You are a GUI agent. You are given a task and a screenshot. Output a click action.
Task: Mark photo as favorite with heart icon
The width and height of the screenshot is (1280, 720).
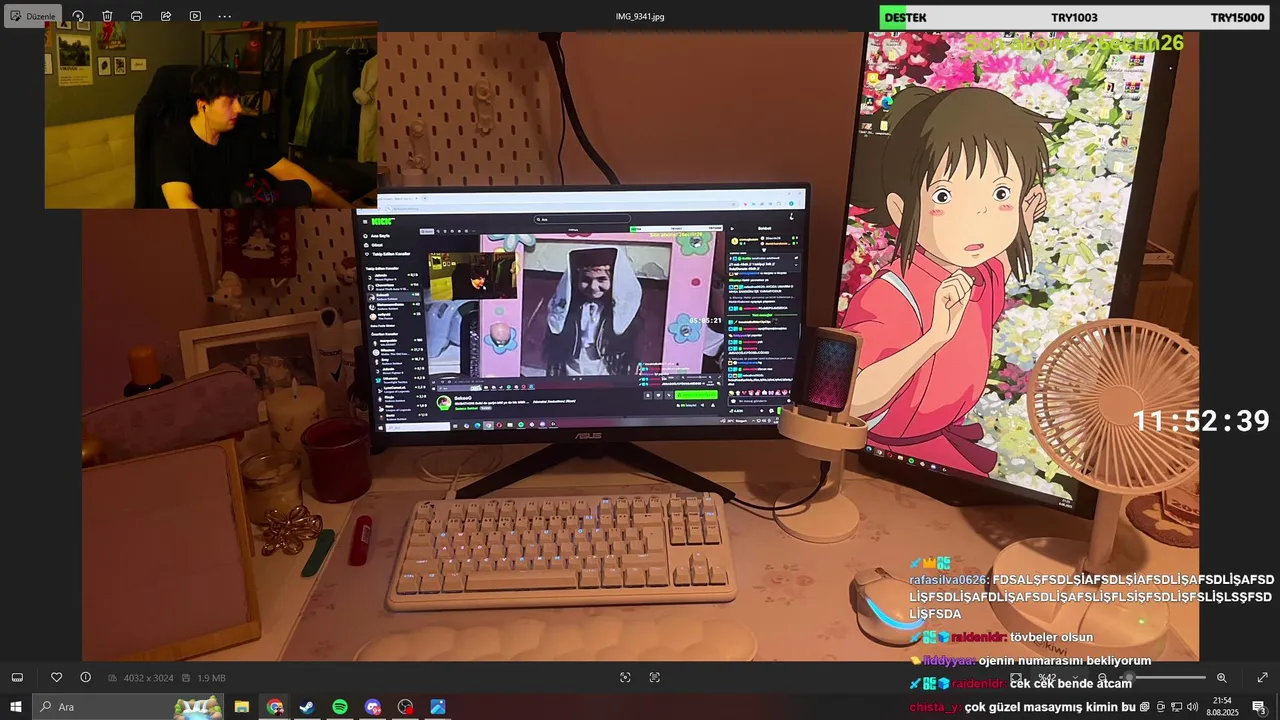(x=56, y=677)
